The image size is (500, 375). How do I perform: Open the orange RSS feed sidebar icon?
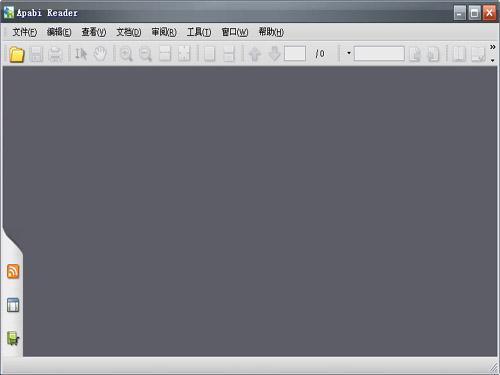(13, 271)
